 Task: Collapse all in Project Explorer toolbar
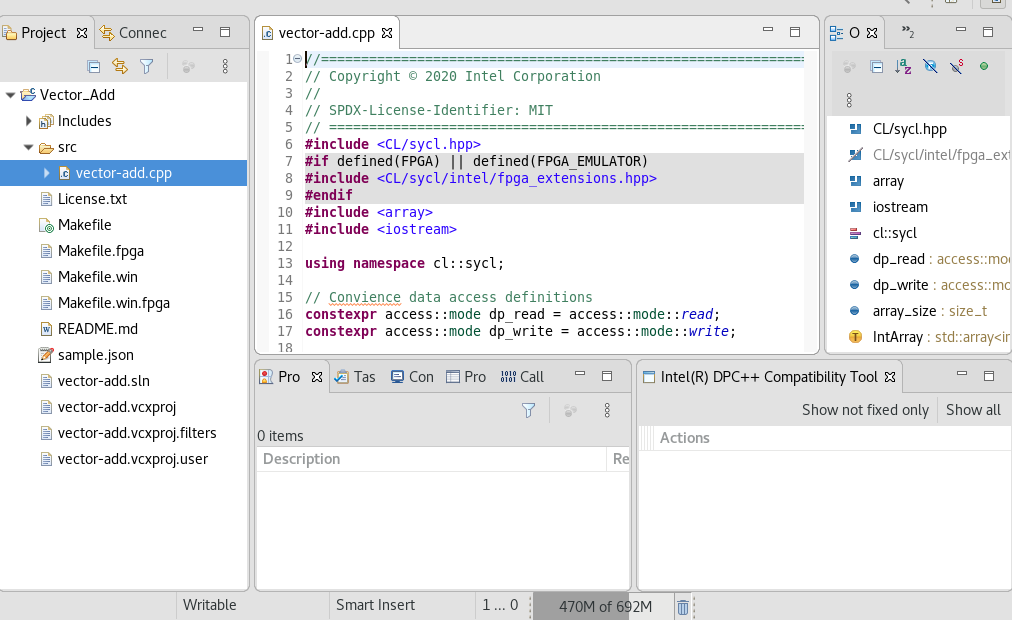(93, 67)
